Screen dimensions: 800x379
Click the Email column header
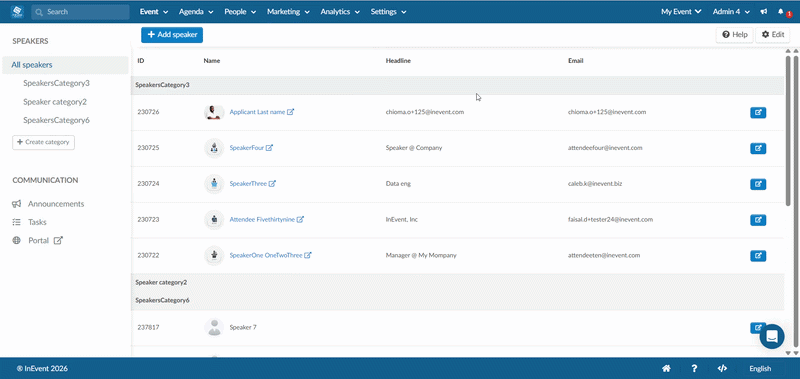pyautogui.click(x=576, y=61)
